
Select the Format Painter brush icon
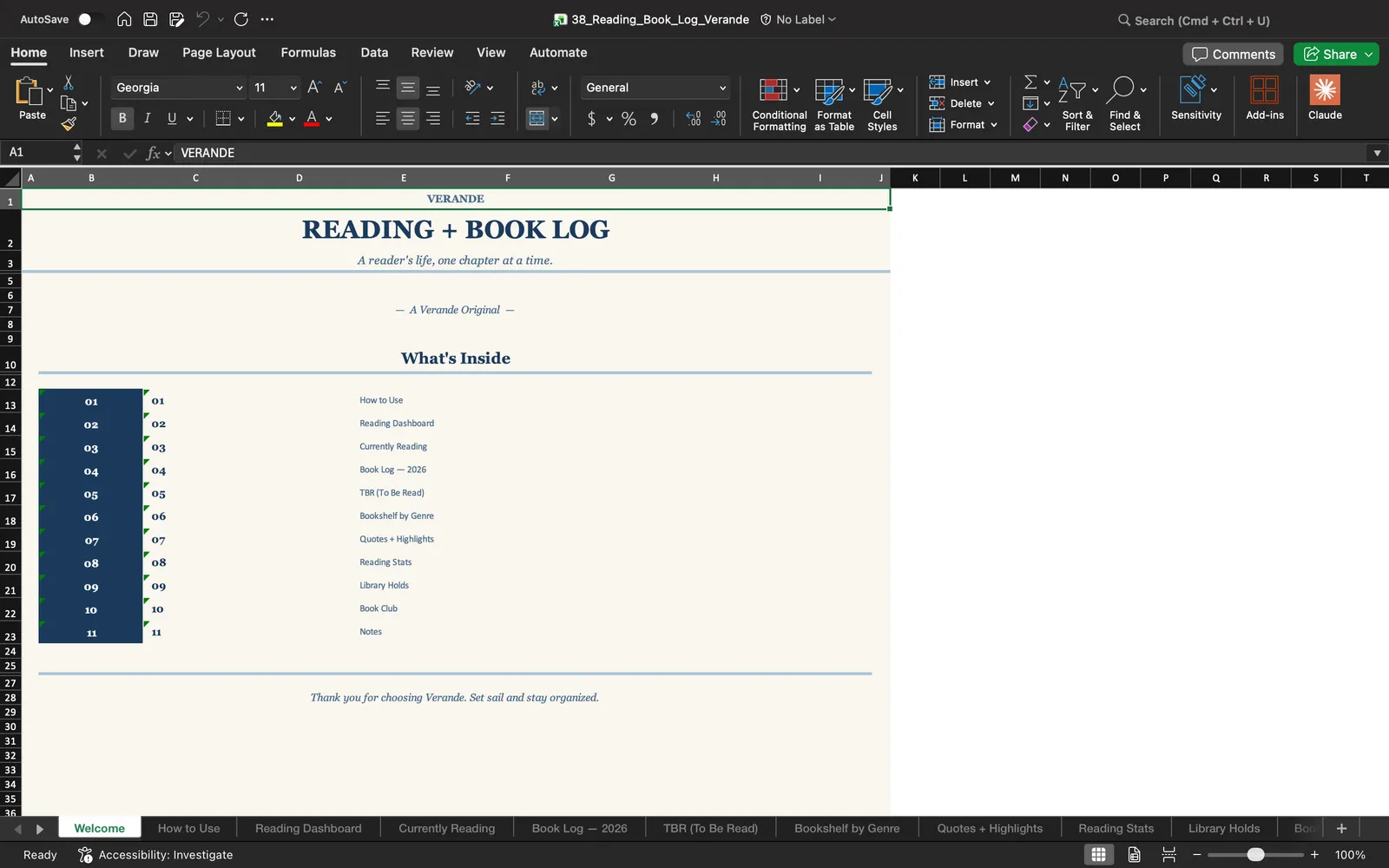click(x=69, y=124)
